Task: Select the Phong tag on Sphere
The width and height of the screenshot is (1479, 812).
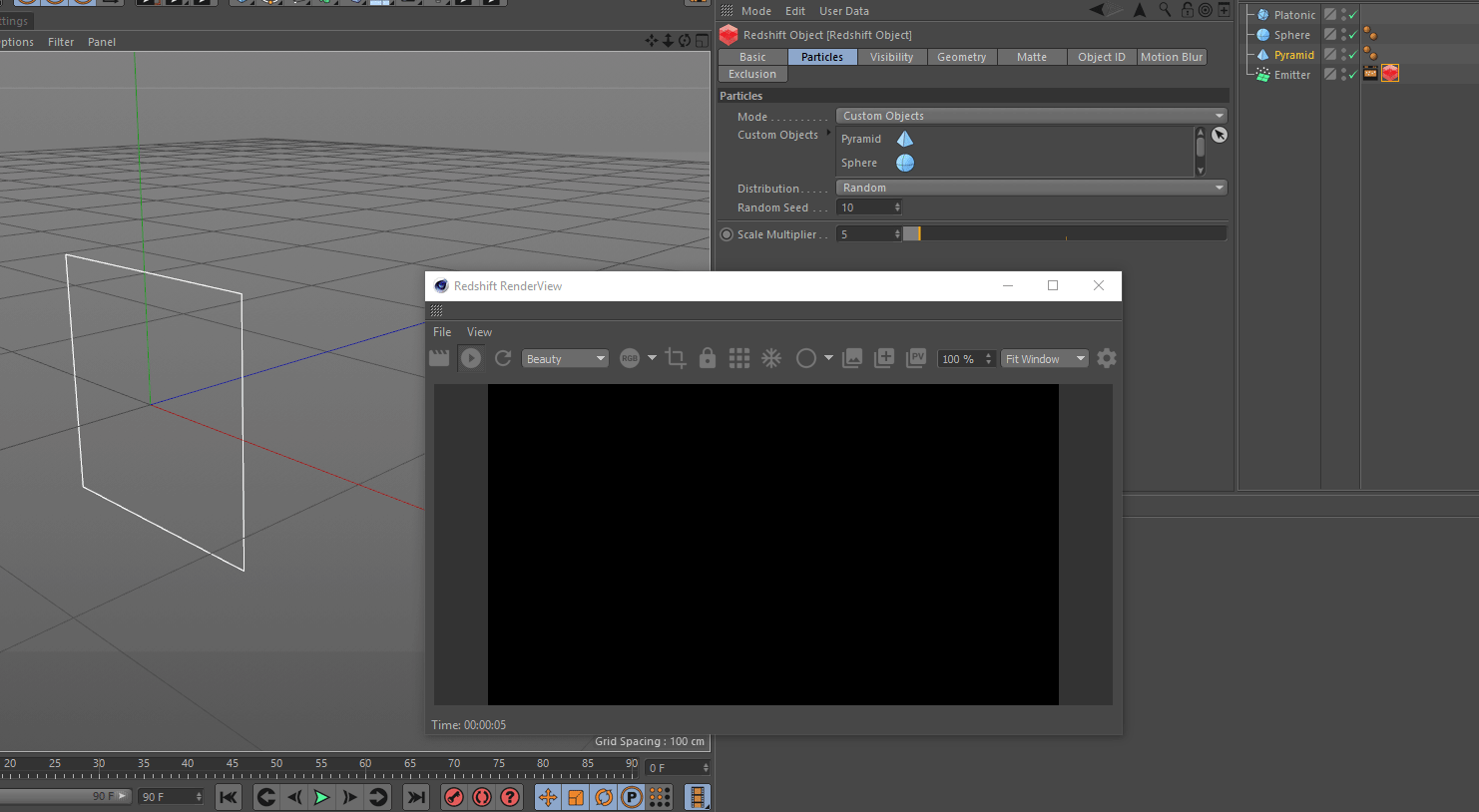Action: [x=1370, y=34]
